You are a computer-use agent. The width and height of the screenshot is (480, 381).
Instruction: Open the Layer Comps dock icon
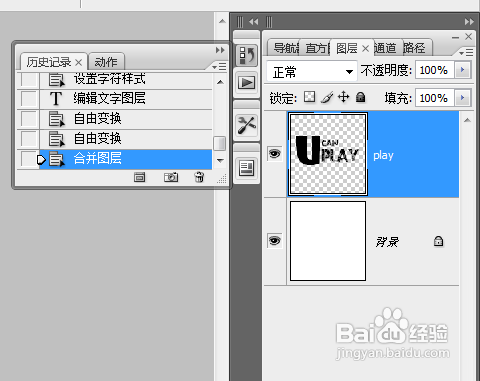(x=247, y=168)
